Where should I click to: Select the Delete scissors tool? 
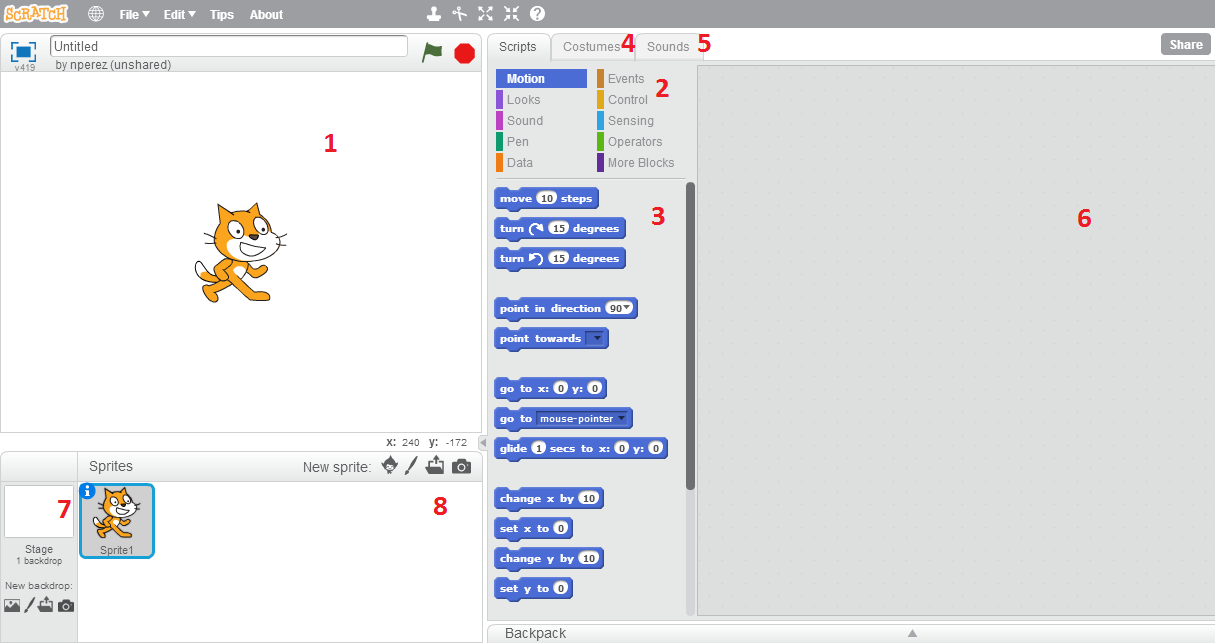[x=459, y=14]
